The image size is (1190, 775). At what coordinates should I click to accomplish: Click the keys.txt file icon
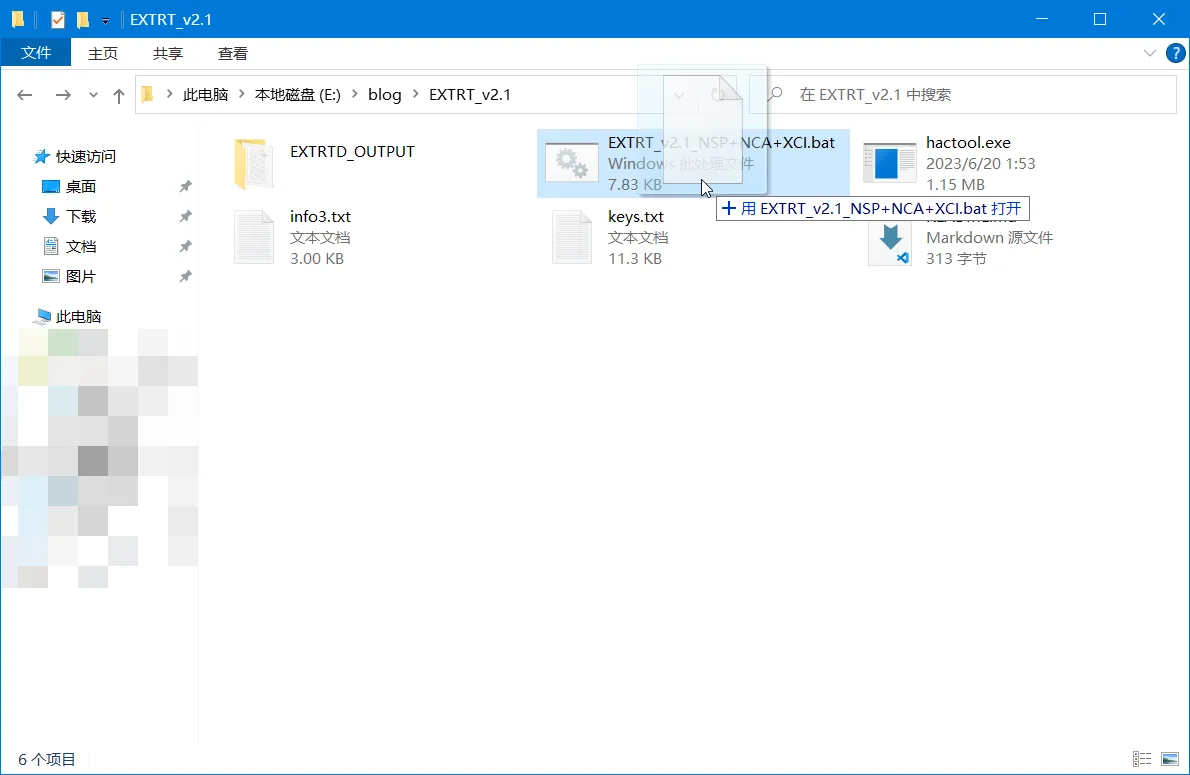571,237
